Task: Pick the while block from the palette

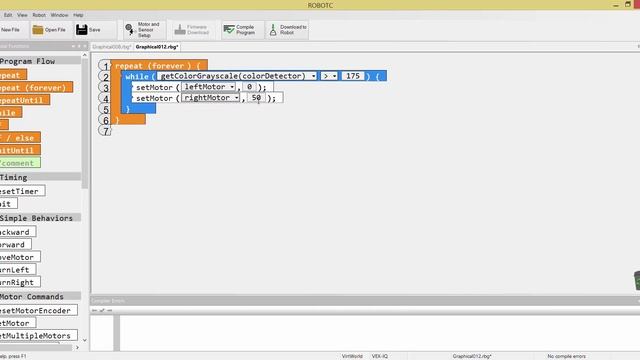Action: tap(11, 113)
